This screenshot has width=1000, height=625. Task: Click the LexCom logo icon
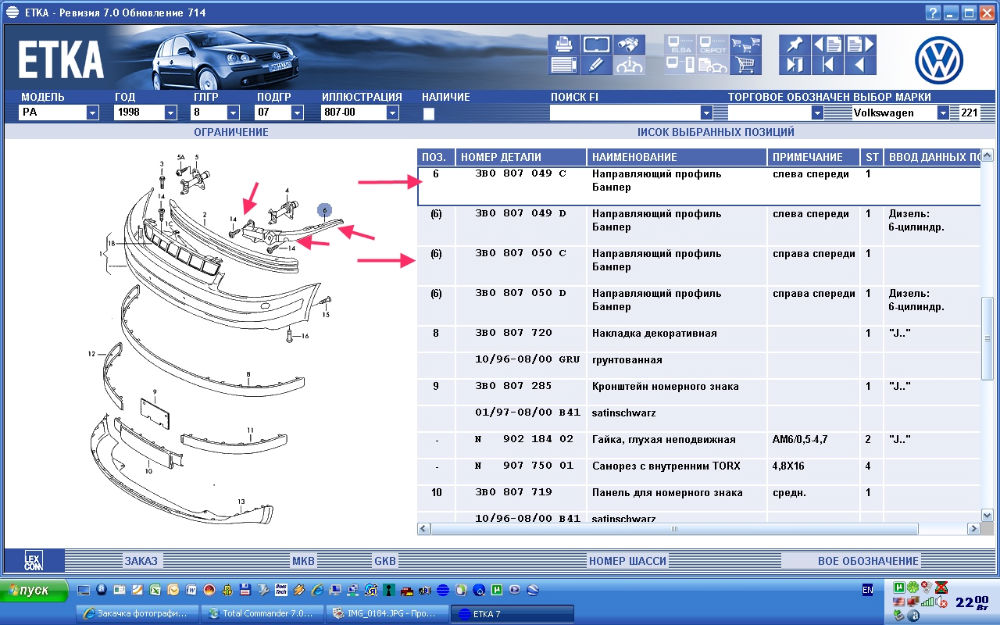34,561
